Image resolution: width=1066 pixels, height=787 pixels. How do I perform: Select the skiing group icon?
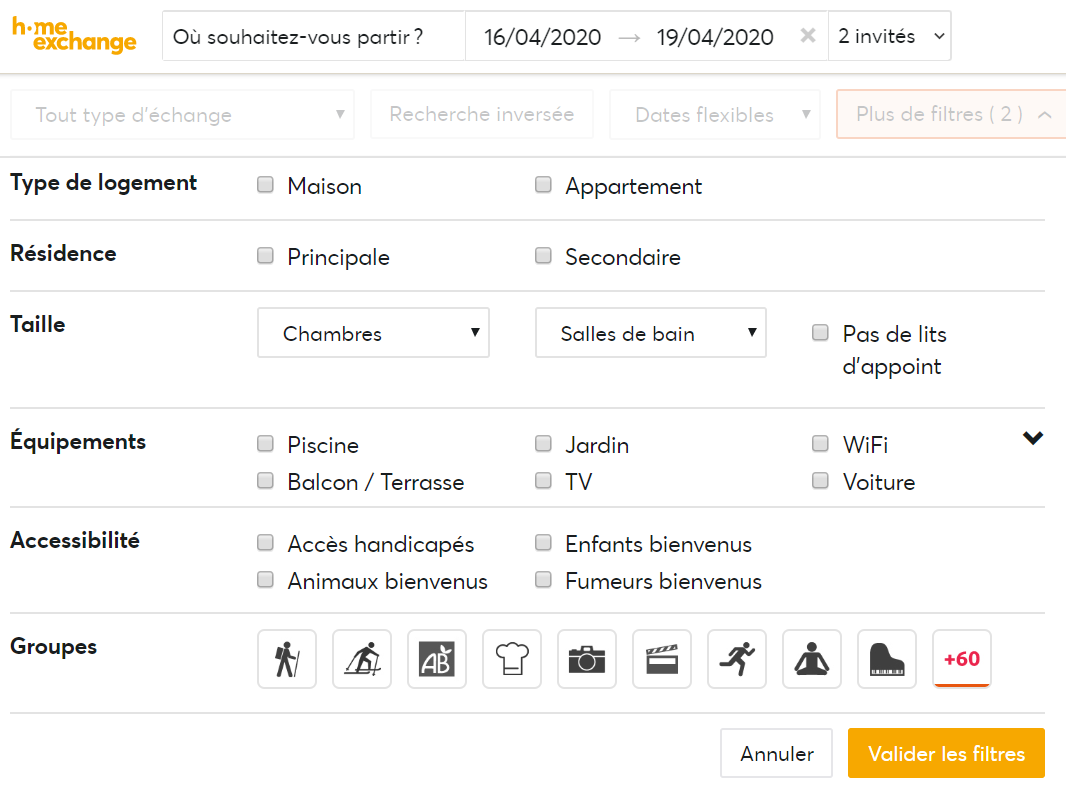(362, 659)
